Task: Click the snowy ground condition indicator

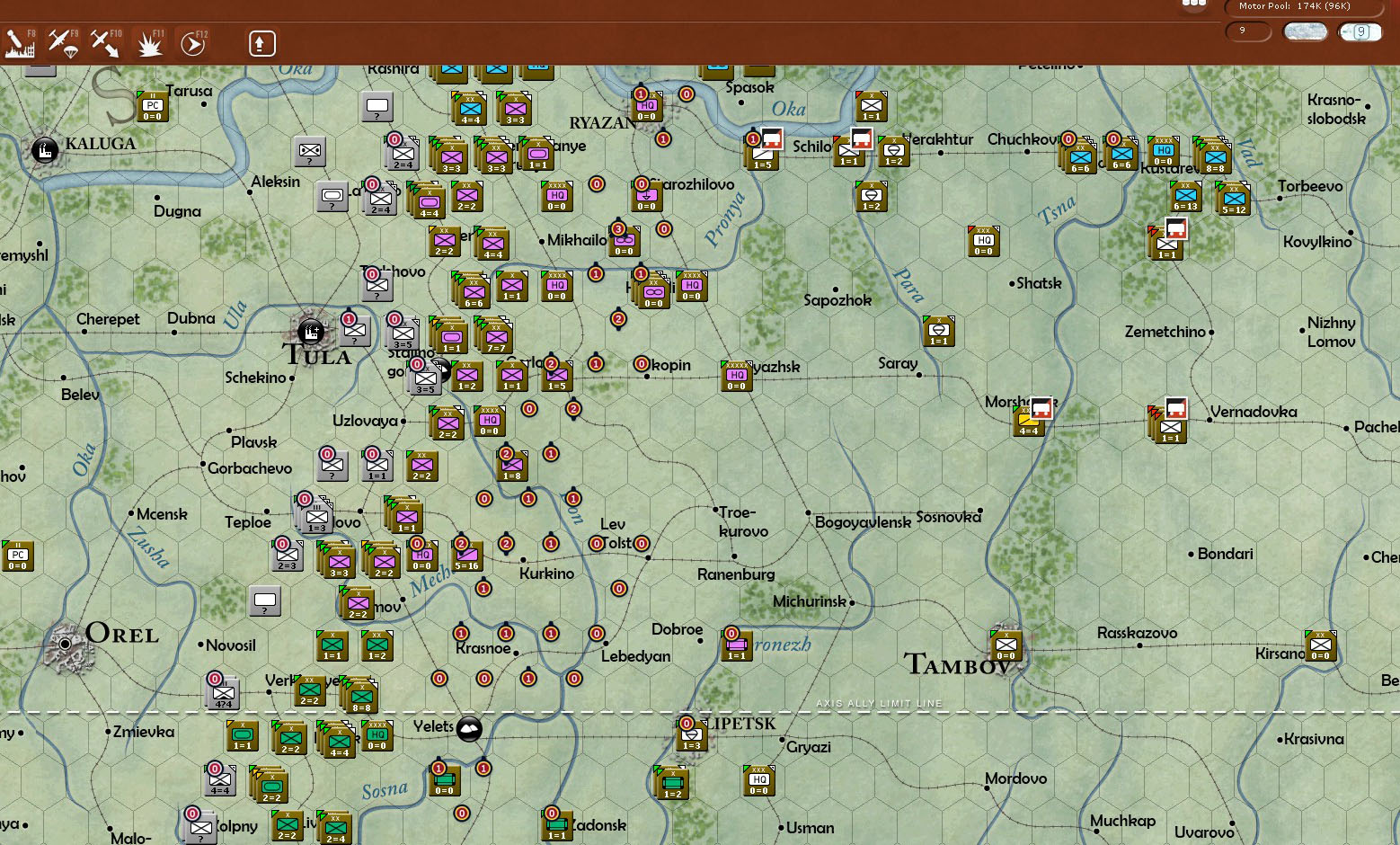Action: point(1306,31)
